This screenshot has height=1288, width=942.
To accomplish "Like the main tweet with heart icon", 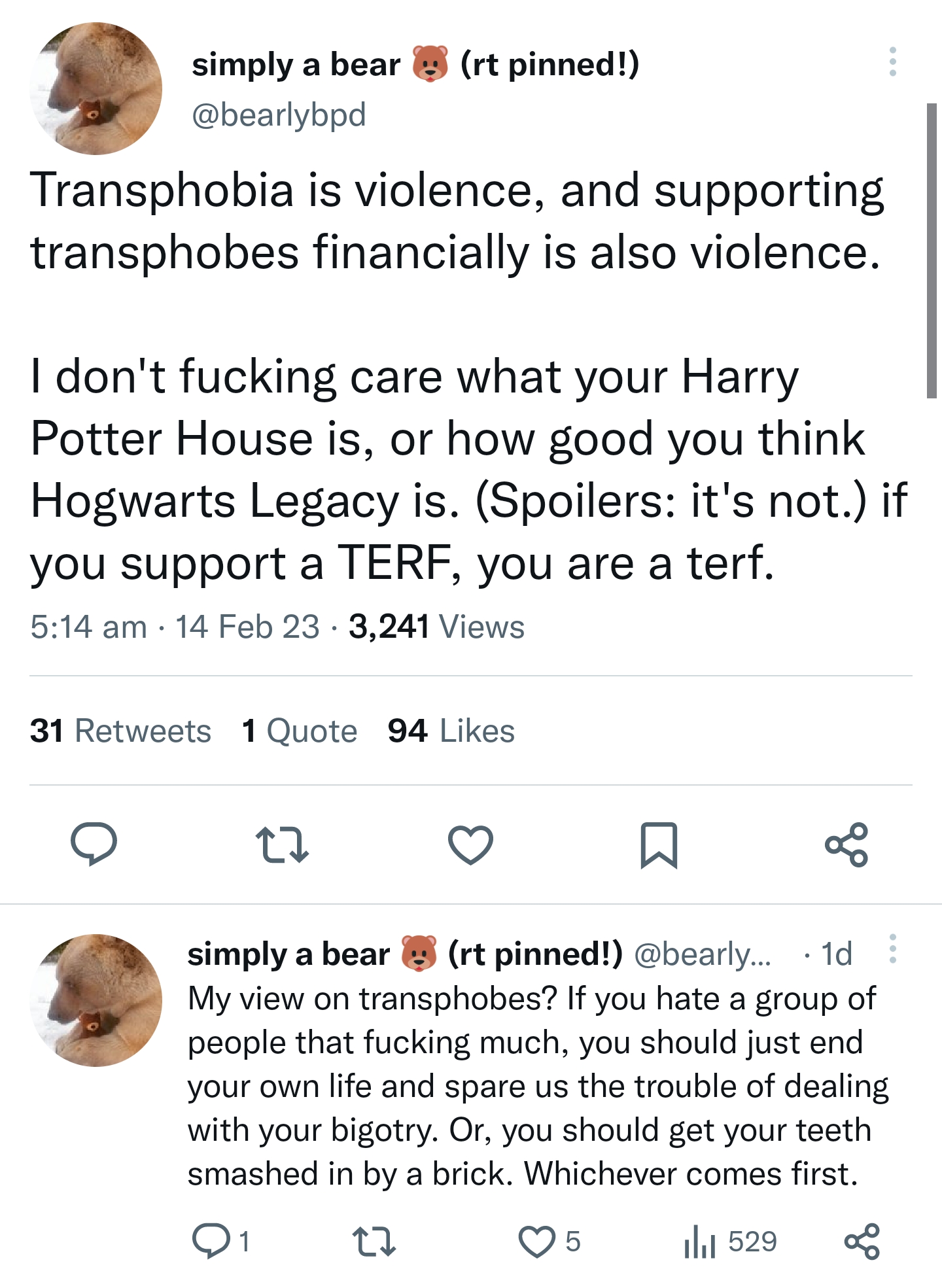I will (470, 844).
